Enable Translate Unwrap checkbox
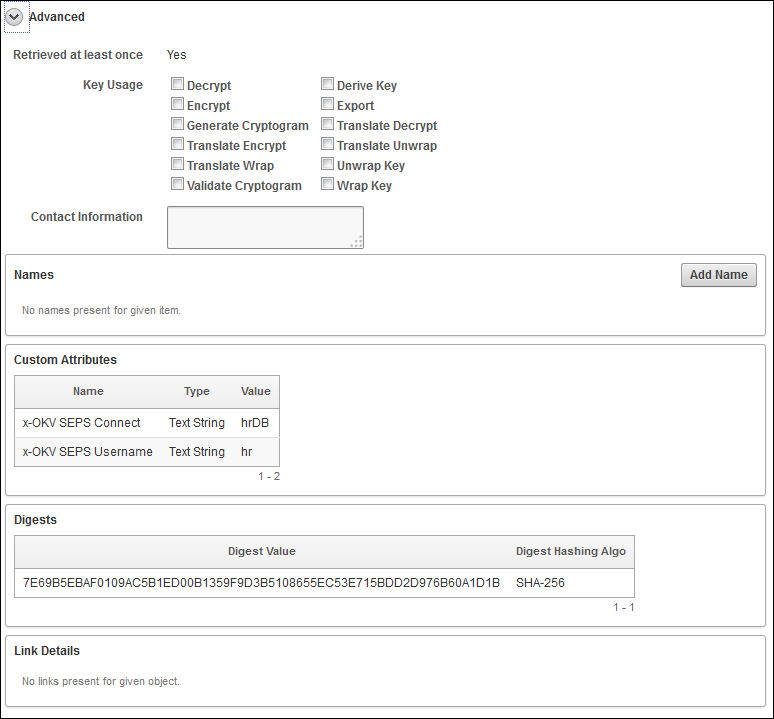The width and height of the screenshot is (774, 719). (x=327, y=144)
